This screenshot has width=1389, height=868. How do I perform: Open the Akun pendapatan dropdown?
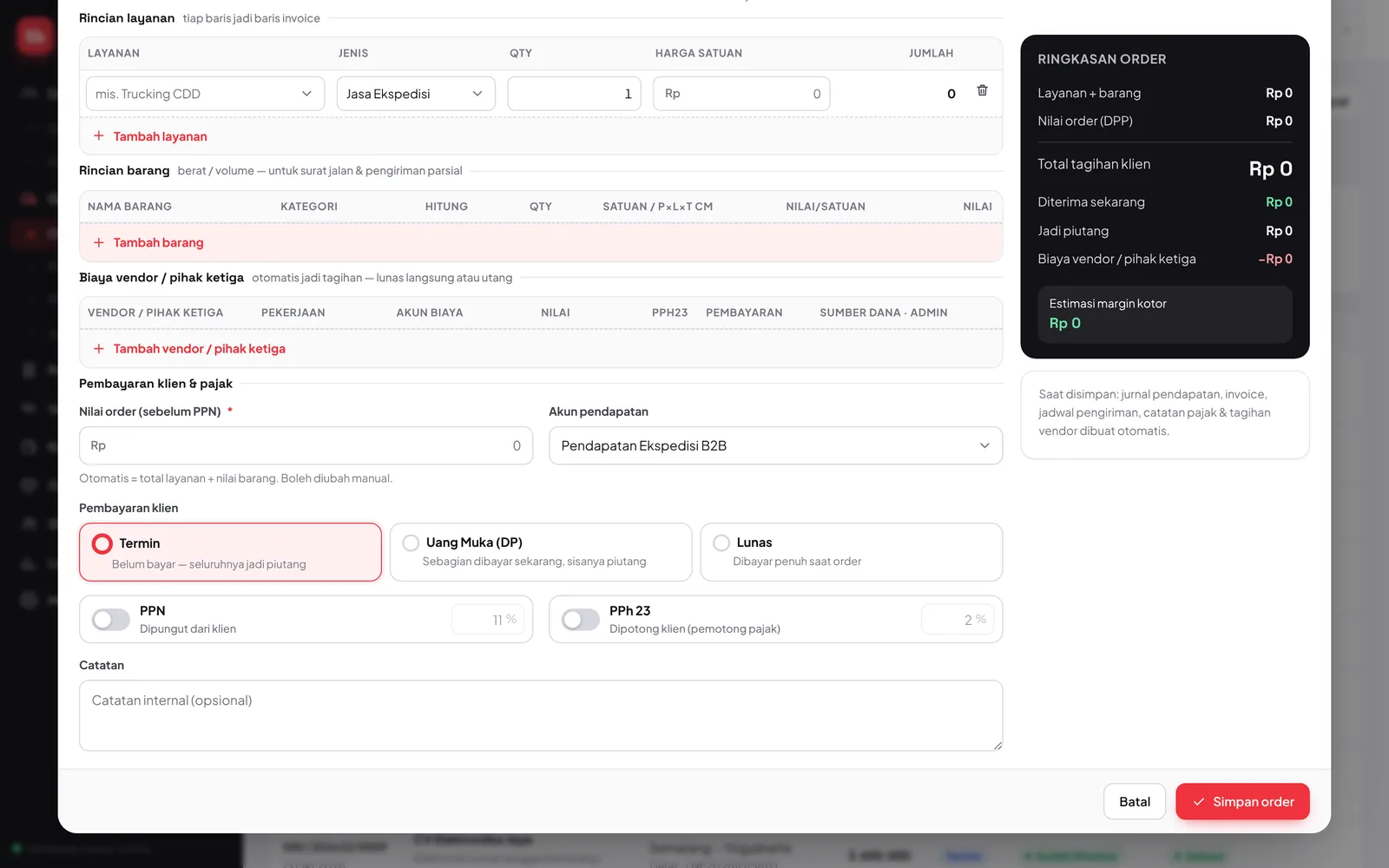(775, 445)
